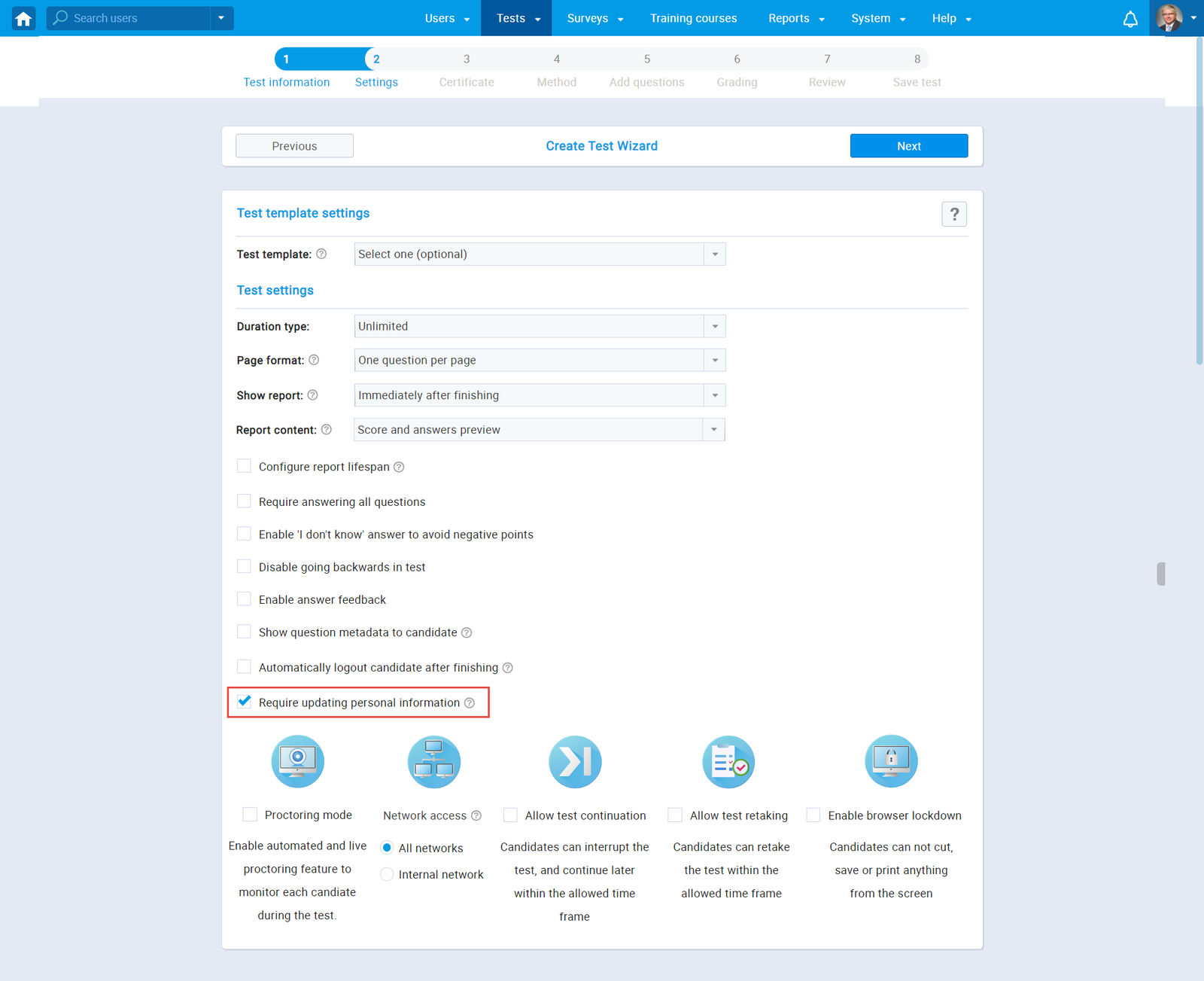Show help for updating personal information
Image resolution: width=1204 pixels, height=981 pixels.
470,702
